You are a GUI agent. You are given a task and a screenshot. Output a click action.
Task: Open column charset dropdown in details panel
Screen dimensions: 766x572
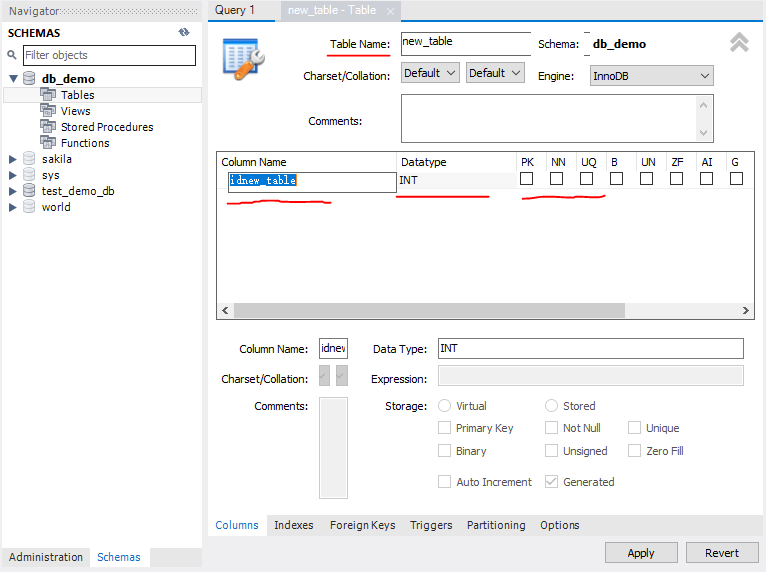[324, 376]
